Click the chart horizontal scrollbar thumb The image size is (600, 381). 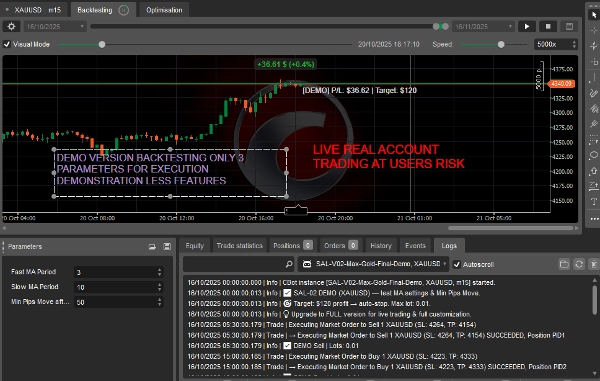pyautogui.click(x=511, y=228)
